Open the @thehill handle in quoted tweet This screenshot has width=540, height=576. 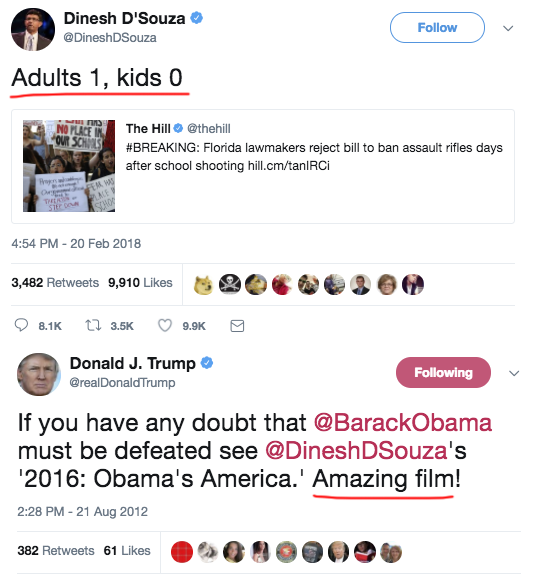pos(209,129)
